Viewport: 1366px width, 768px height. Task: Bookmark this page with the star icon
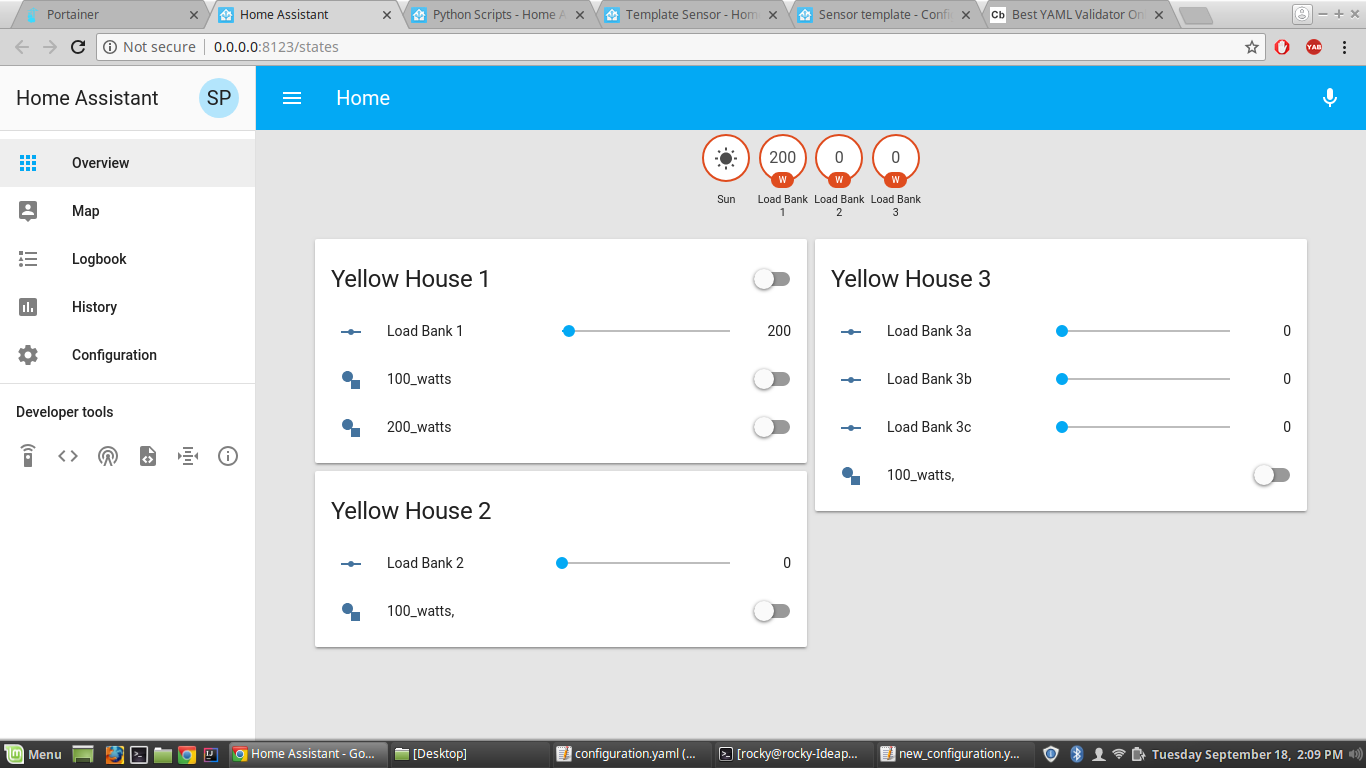[1251, 47]
